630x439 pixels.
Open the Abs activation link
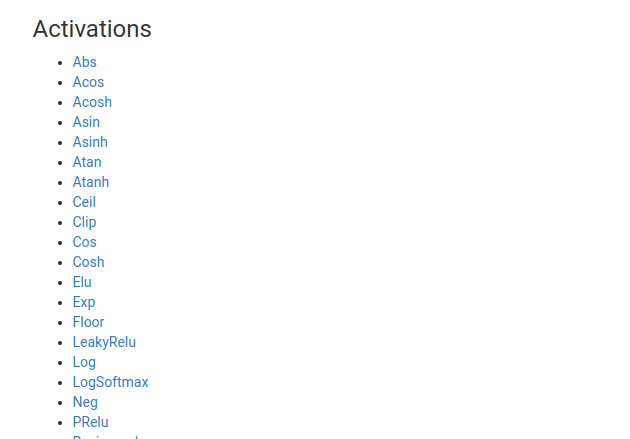point(84,62)
